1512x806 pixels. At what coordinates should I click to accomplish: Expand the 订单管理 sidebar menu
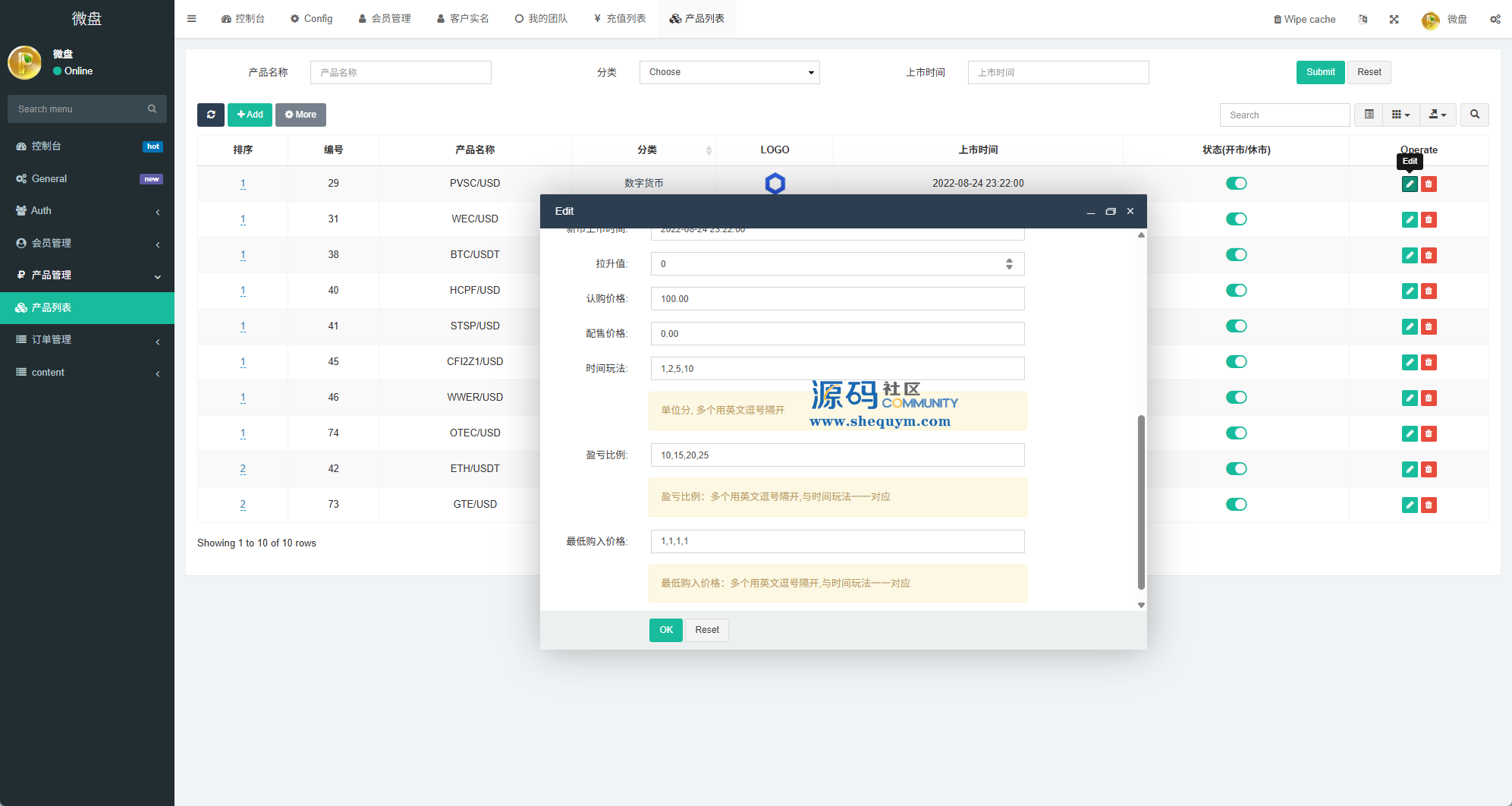(87, 340)
